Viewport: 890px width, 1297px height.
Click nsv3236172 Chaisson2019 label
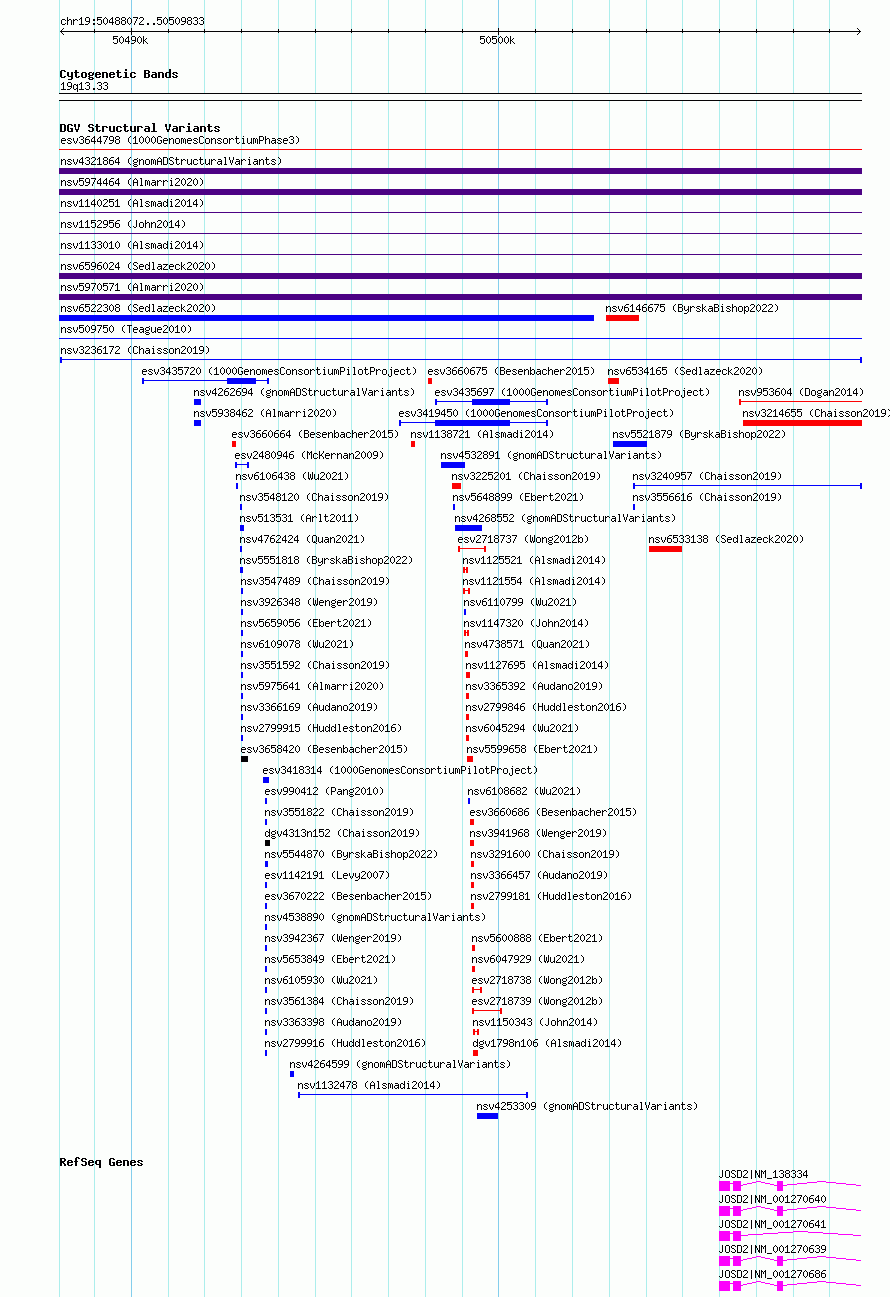pyautogui.click(x=135, y=350)
